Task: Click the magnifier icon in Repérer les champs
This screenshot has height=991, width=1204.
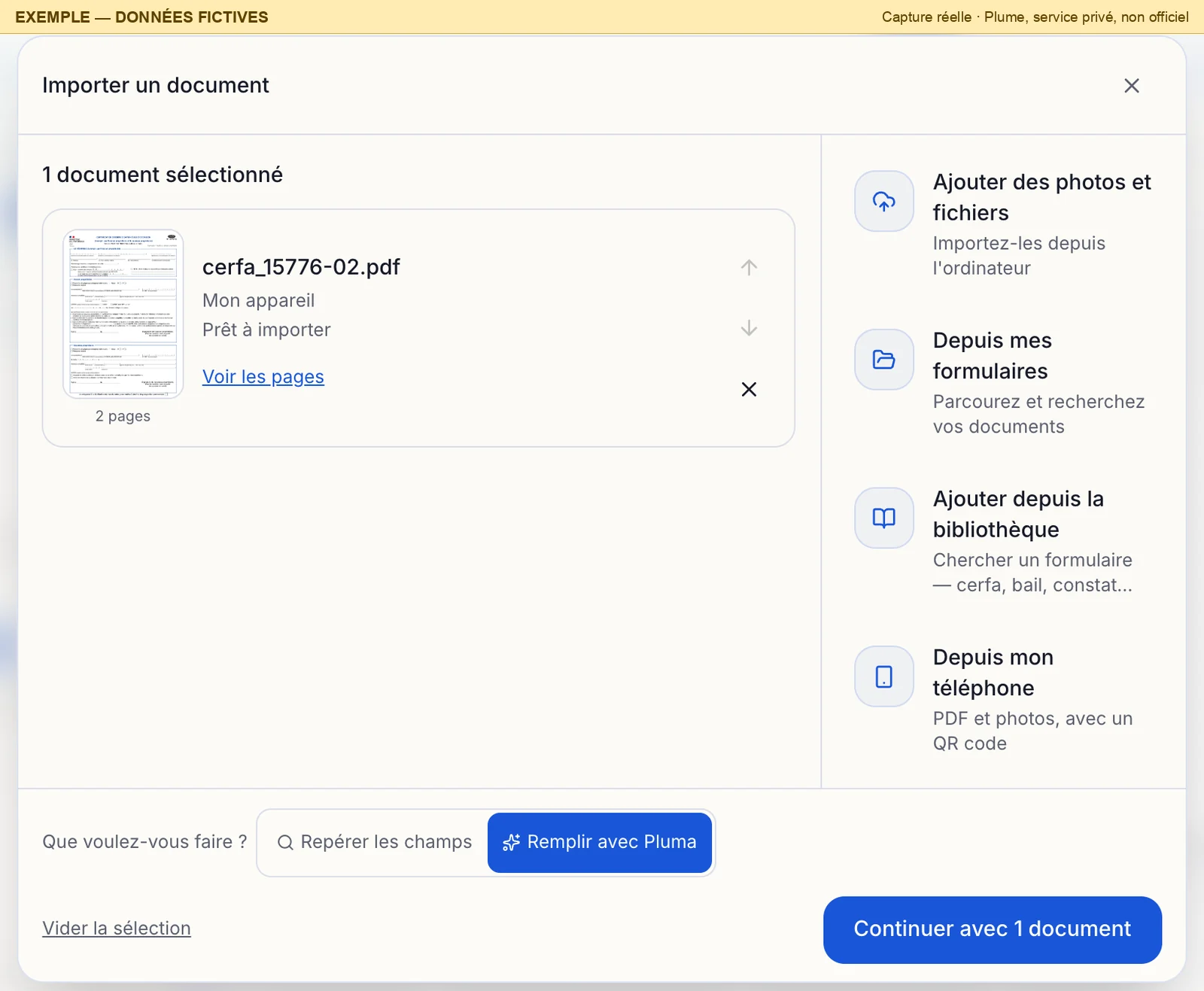Action: coord(285,842)
